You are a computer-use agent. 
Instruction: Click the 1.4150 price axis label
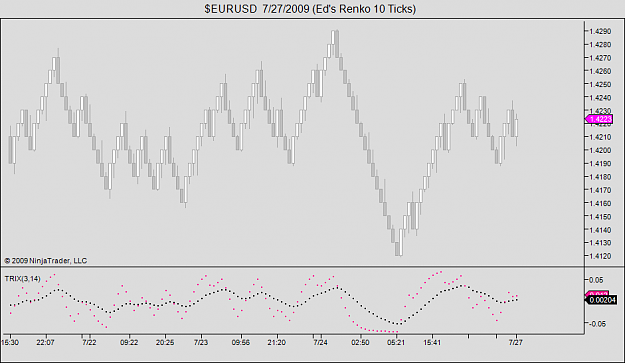click(600, 216)
